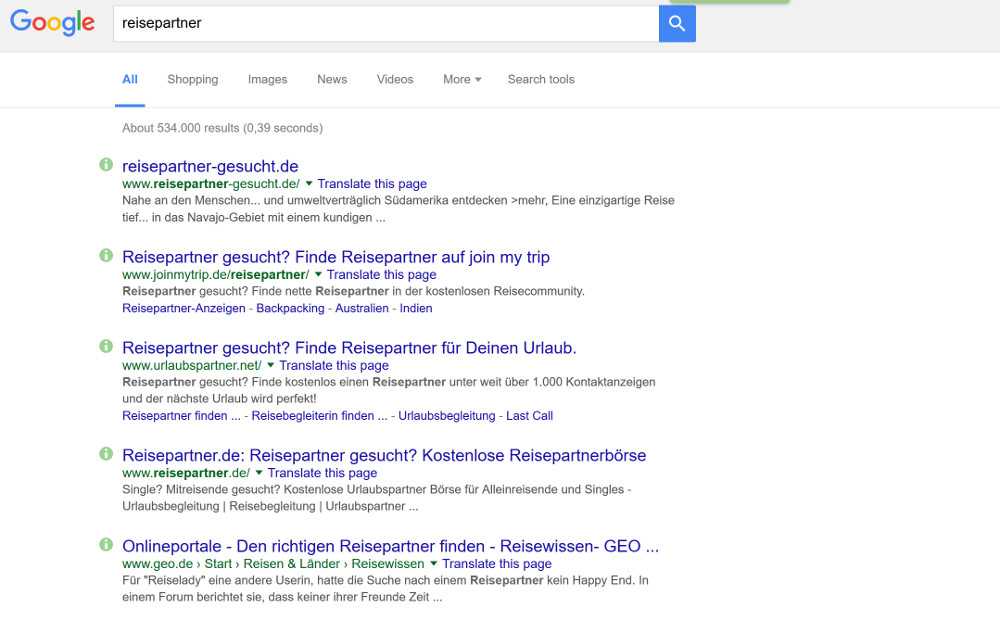Open the reisepartner-gesucht.de result title
This screenshot has width=1000, height=620.
tap(209, 166)
